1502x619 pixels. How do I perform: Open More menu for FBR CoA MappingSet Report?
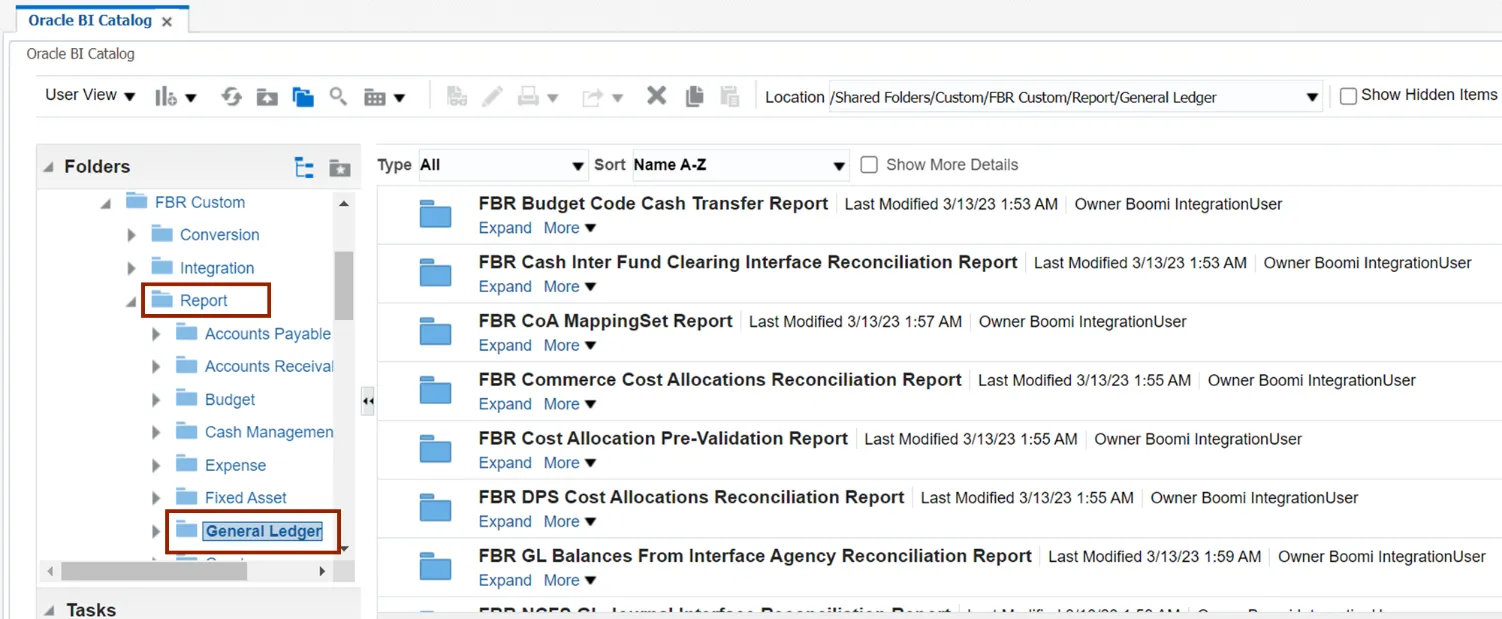pyautogui.click(x=569, y=345)
